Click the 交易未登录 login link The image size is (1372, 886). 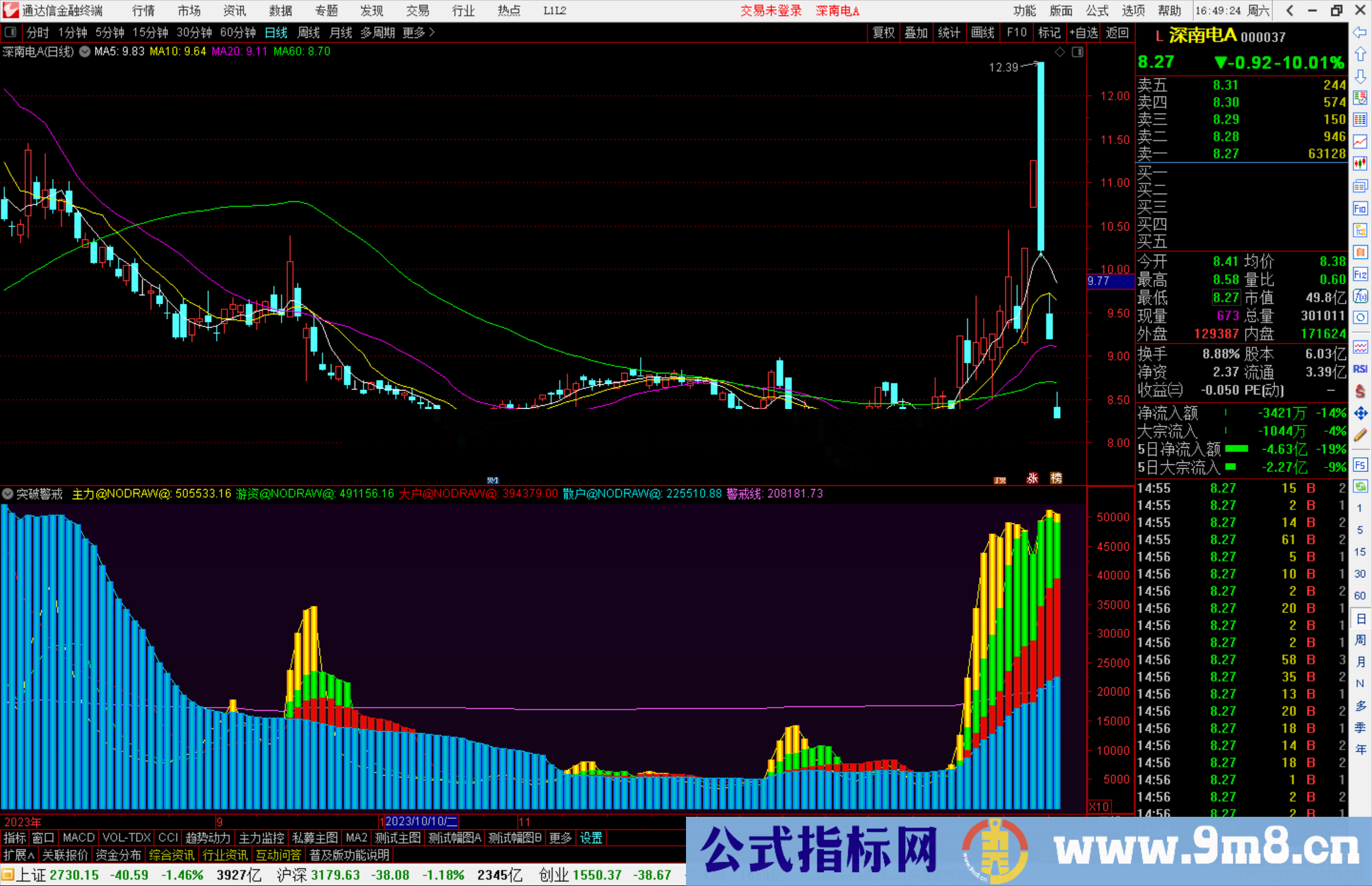pos(771,10)
